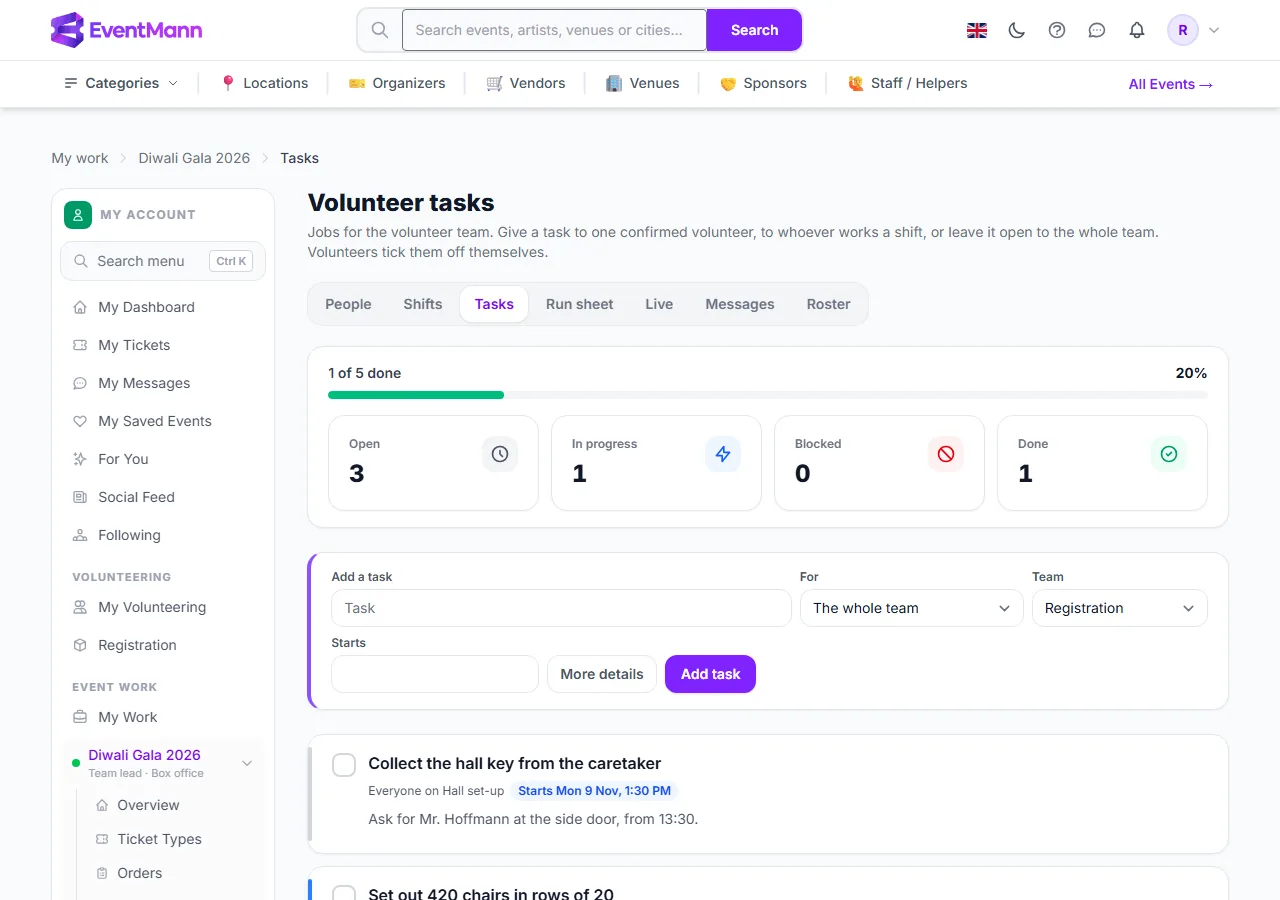The image size is (1280, 900).
Task: Open Venues page
Action: (643, 83)
